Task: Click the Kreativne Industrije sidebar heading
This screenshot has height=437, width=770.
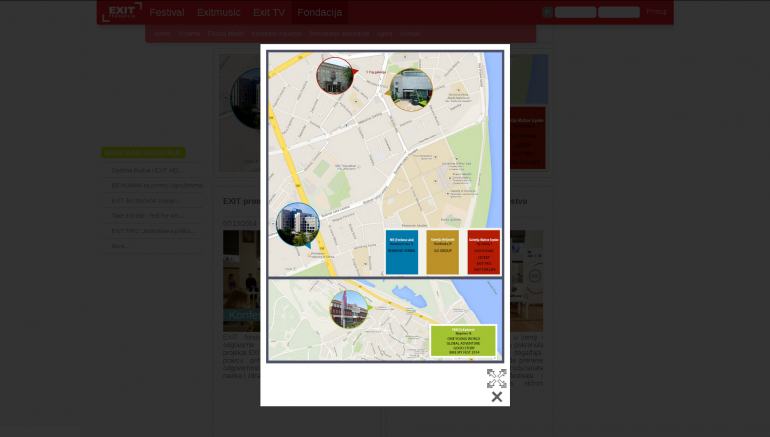Action: pyautogui.click(x=143, y=153)
